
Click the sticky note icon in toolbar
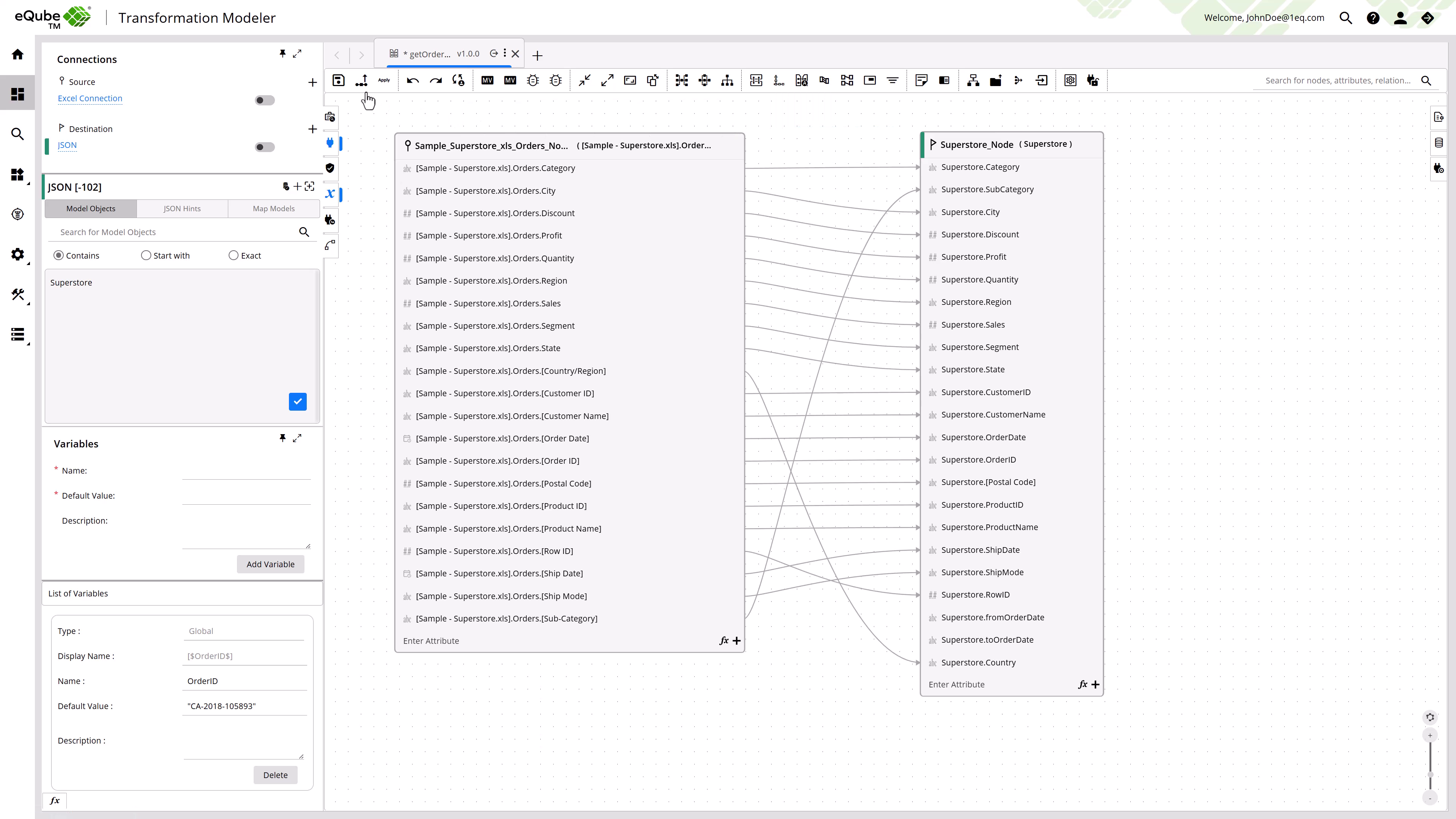pyautogui.click(x=921, y=80)
